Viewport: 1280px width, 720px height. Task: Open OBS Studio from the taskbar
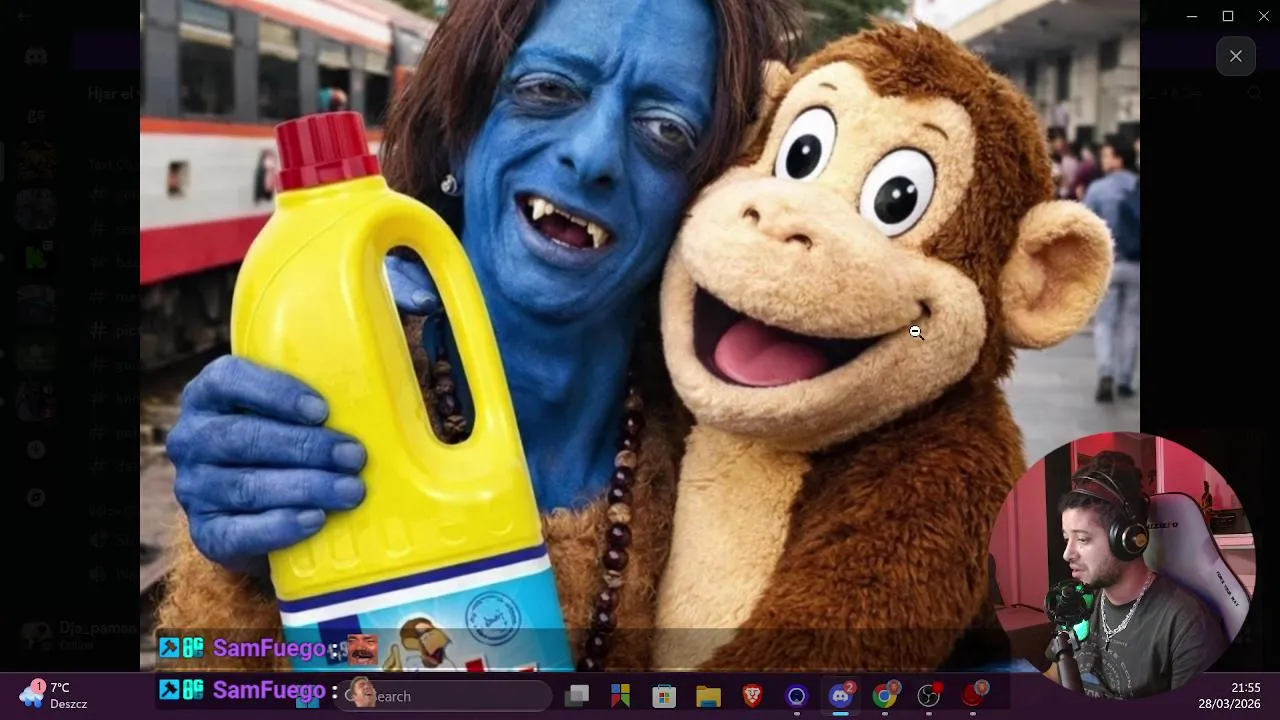tap(929, 696)
